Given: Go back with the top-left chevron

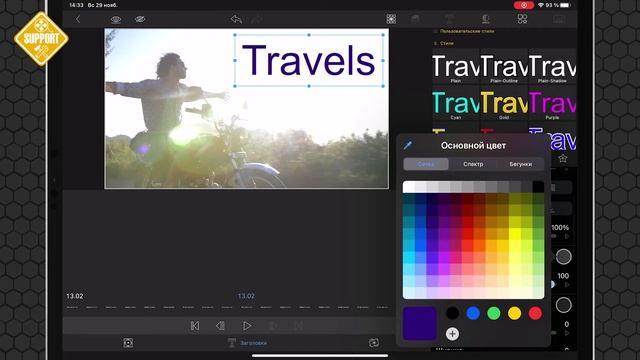Looking at the screenshot, I should tap(78, 19).
